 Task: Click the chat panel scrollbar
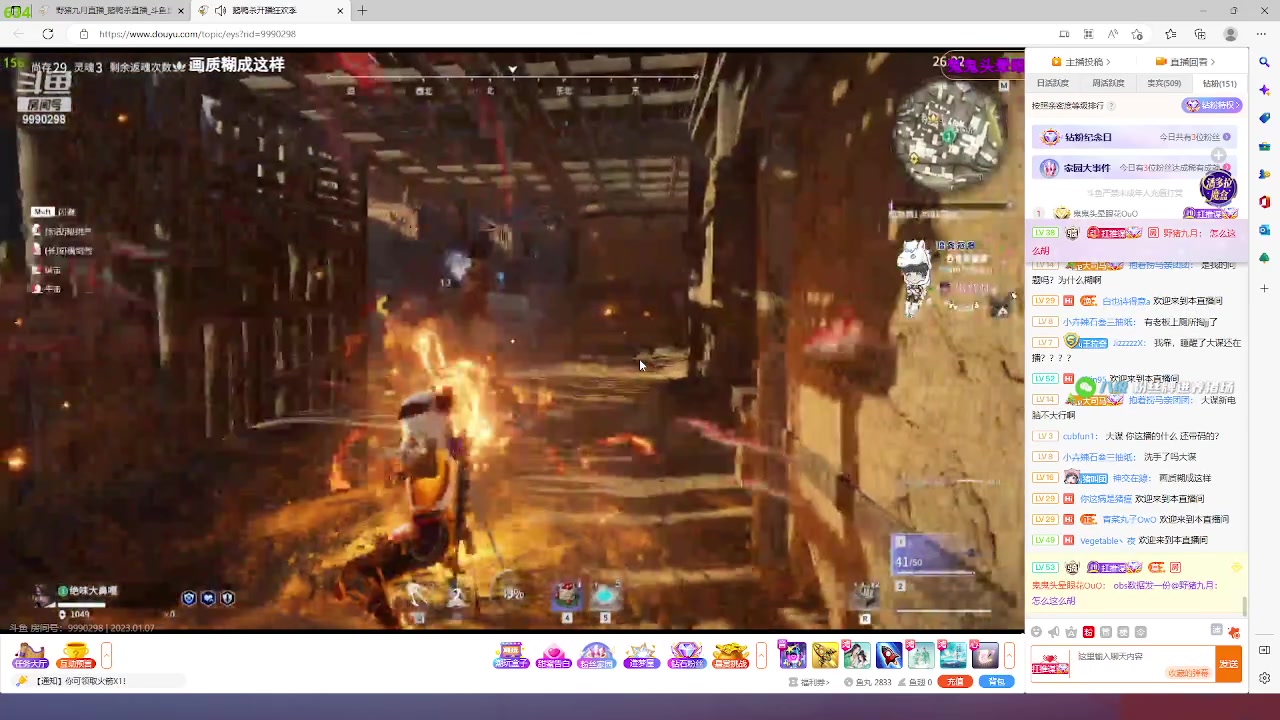pyautogui.click(x=1245, y=607)
